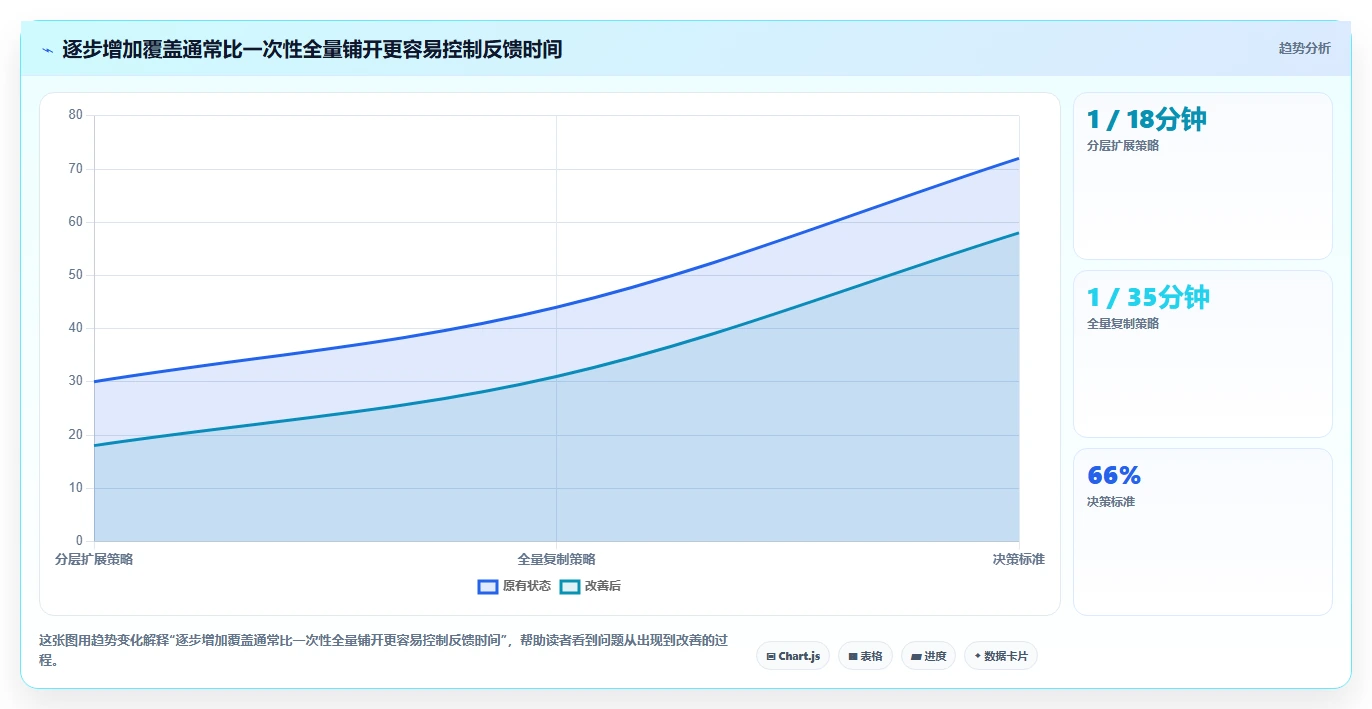
Task: Click the chart title 逐步增加覆盖 heading
Action: 312,49
